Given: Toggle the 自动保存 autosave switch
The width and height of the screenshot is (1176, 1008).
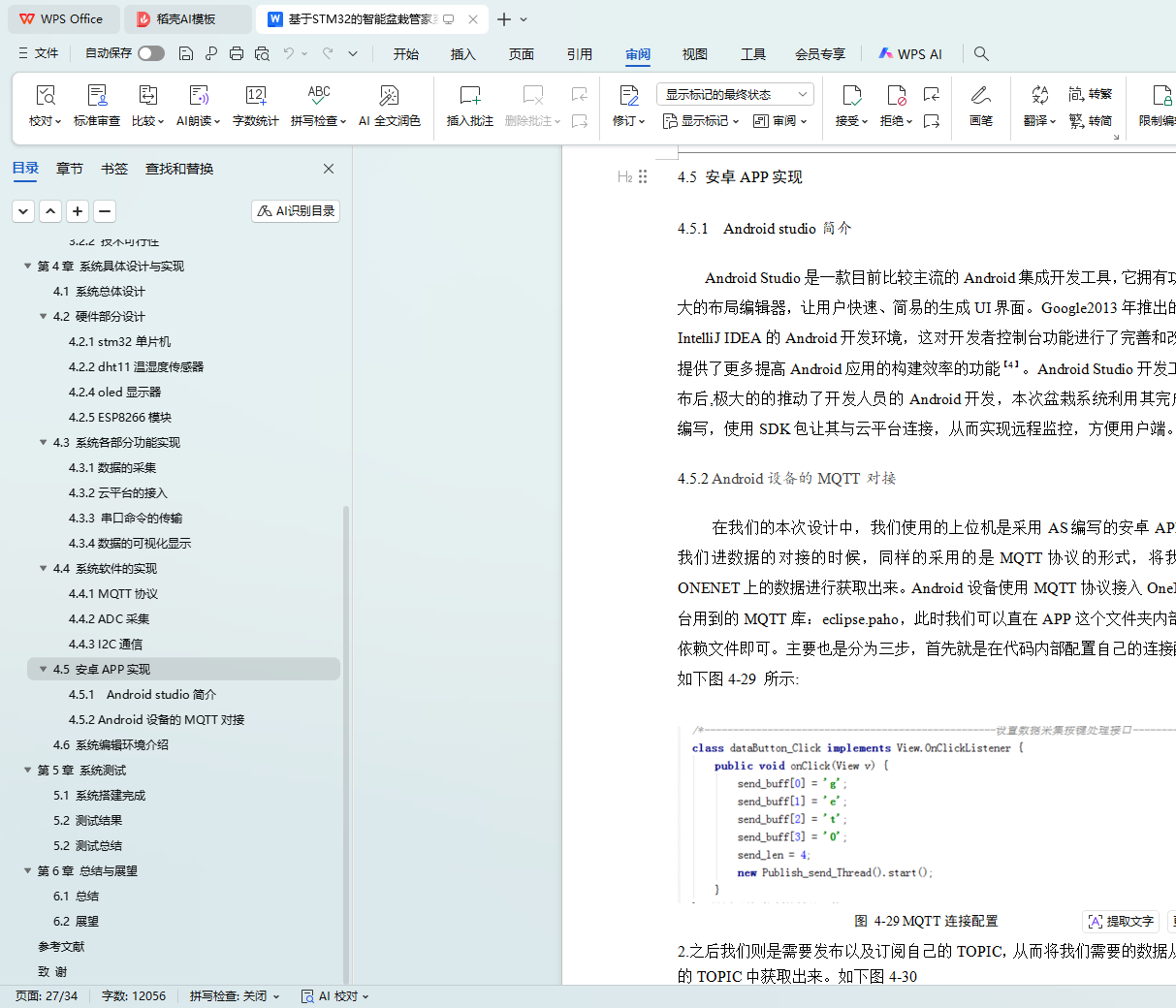Looking at the screenshot, I should [x=150, y=53].
